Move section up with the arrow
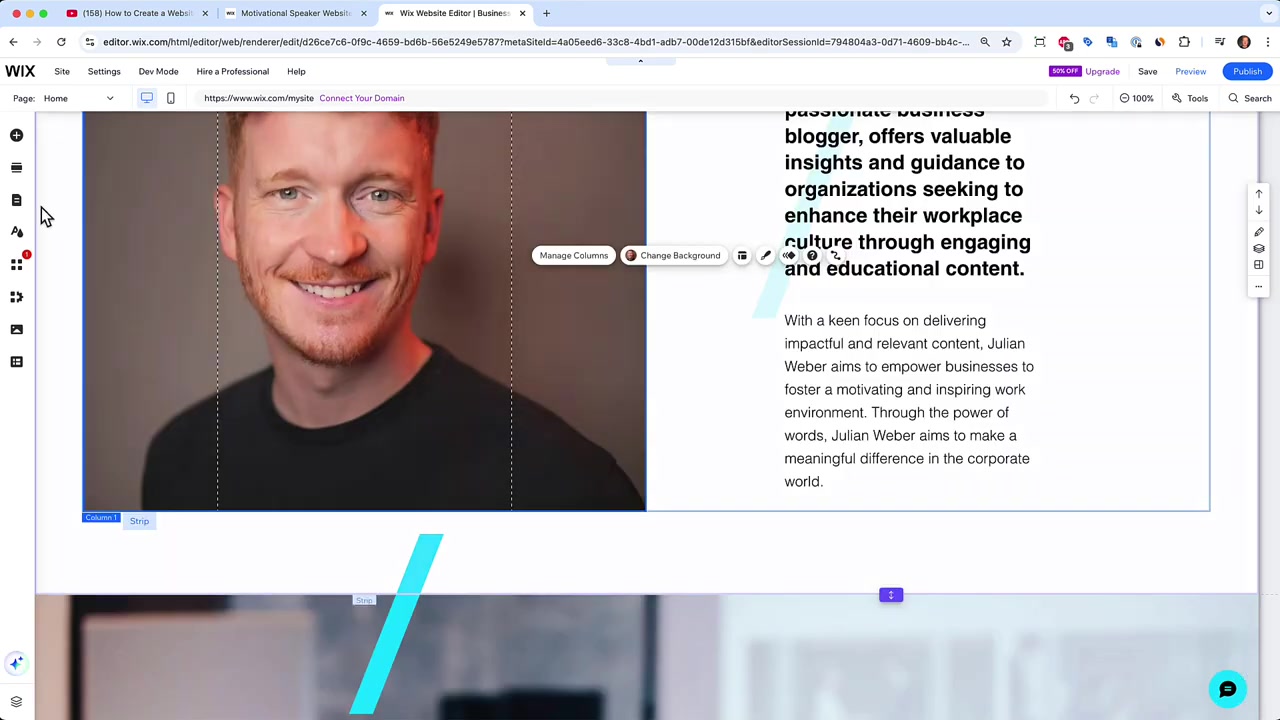The image size is (1280, 720). coord(1259,194)
